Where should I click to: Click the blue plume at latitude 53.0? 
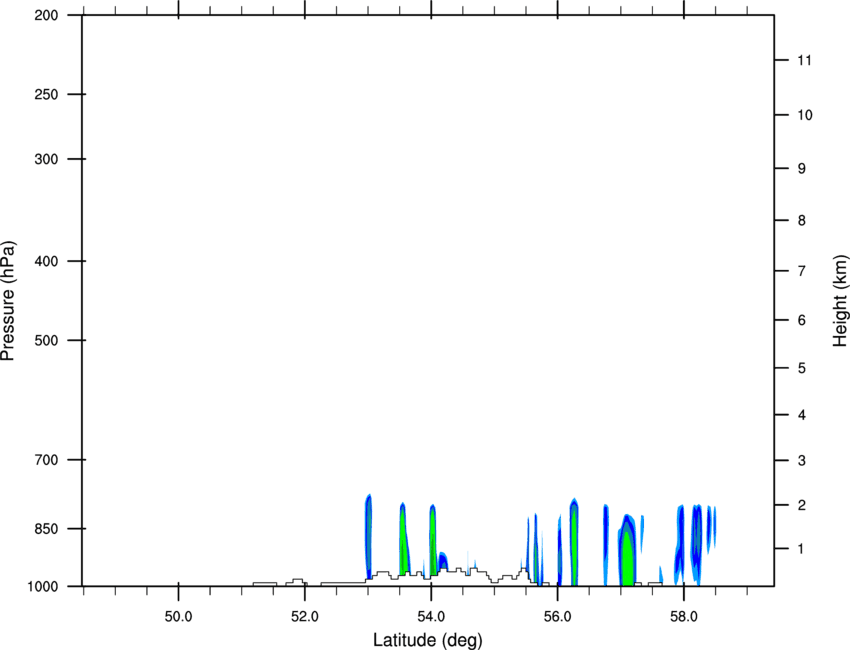369,537
